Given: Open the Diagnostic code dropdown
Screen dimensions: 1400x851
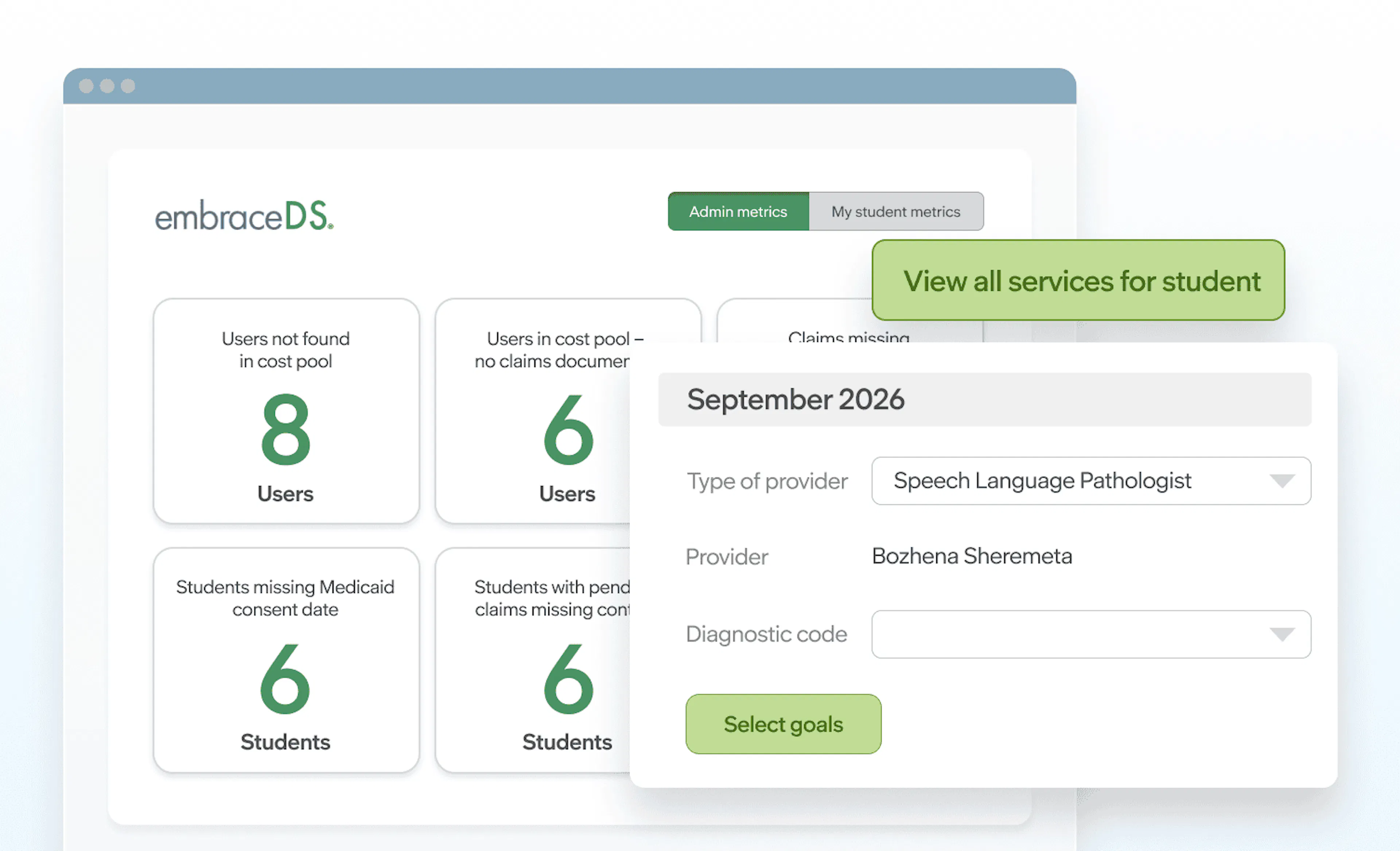Looking at the screenshot, I should point(1092,634).
